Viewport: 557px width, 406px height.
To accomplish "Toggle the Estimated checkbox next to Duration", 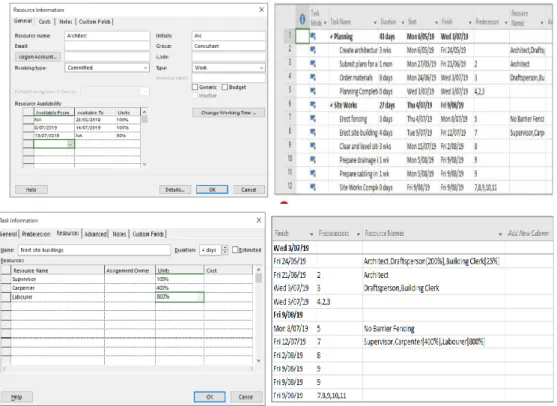I will point(235,250).
